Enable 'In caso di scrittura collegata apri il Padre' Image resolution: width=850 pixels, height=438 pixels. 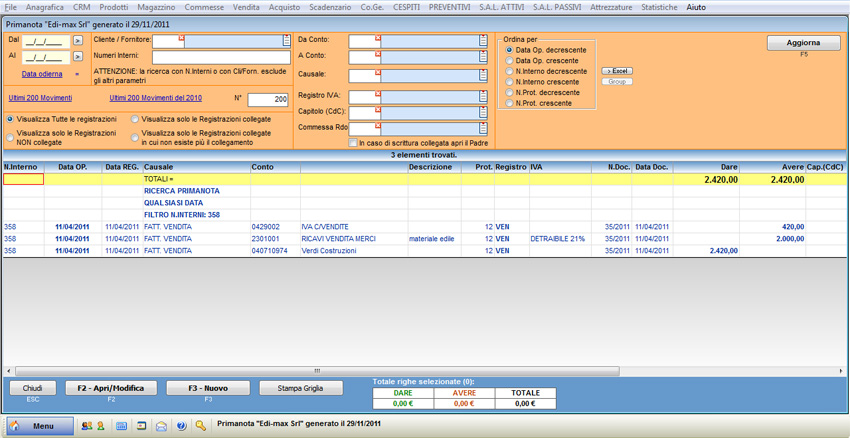353,143
